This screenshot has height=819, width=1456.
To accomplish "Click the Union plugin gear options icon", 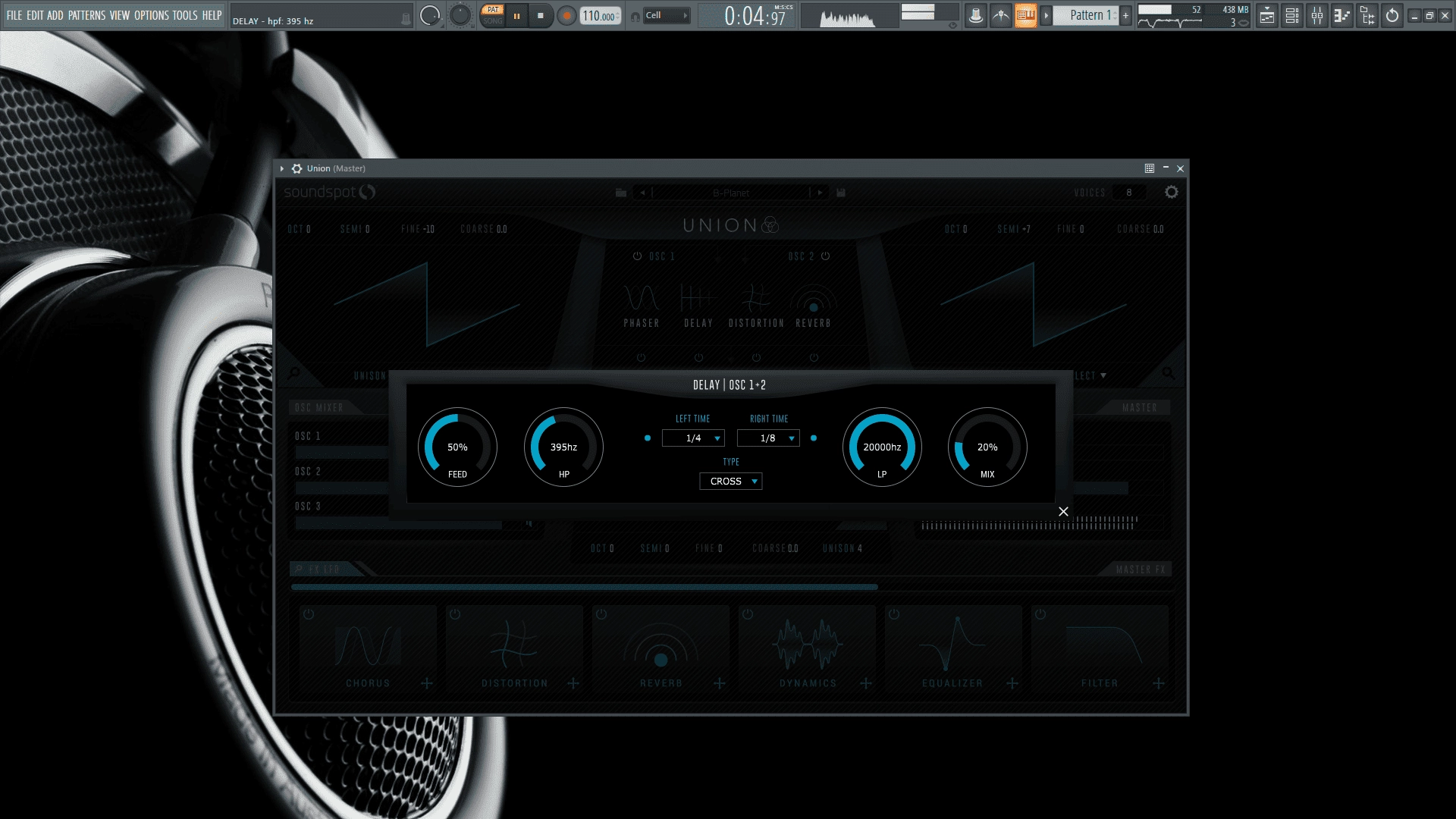I will click(x=297, y=168).
